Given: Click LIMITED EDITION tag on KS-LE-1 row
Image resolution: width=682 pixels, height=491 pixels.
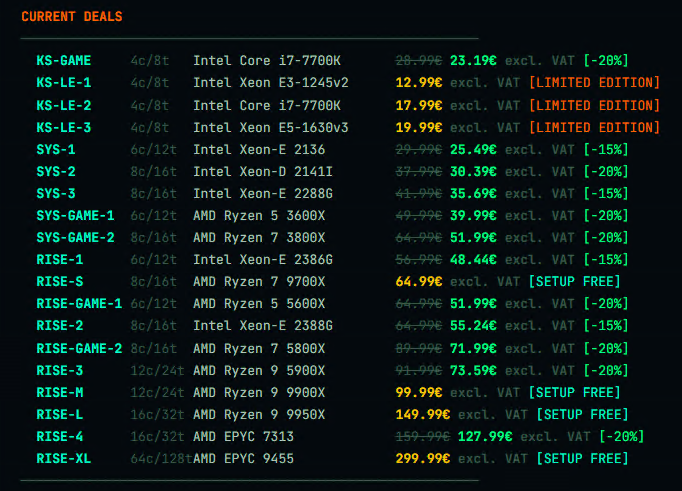Looking at the screenshot, I should (x=594, y=83).
